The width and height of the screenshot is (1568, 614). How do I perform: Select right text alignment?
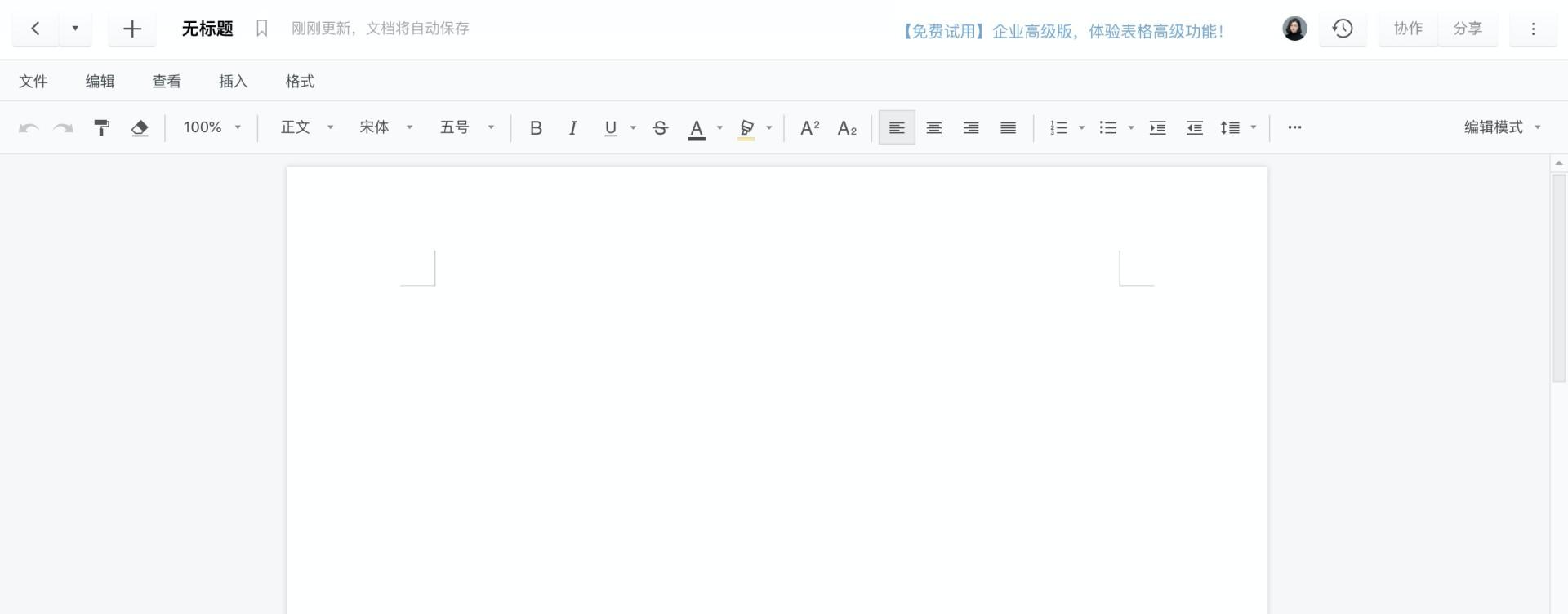coord(971,127)
